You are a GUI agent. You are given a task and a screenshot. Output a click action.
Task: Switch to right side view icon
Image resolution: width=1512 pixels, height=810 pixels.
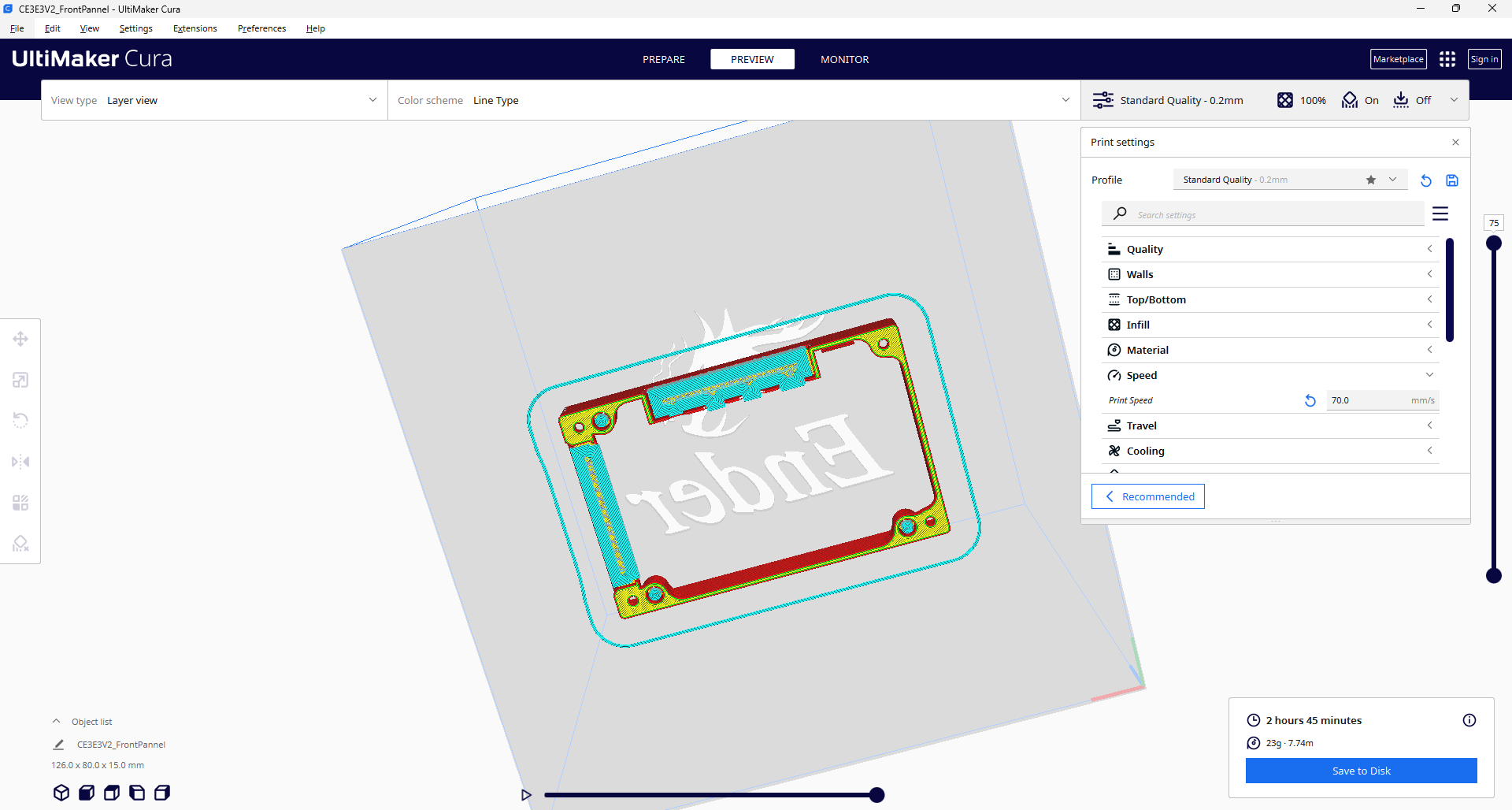tap(162, 793)
